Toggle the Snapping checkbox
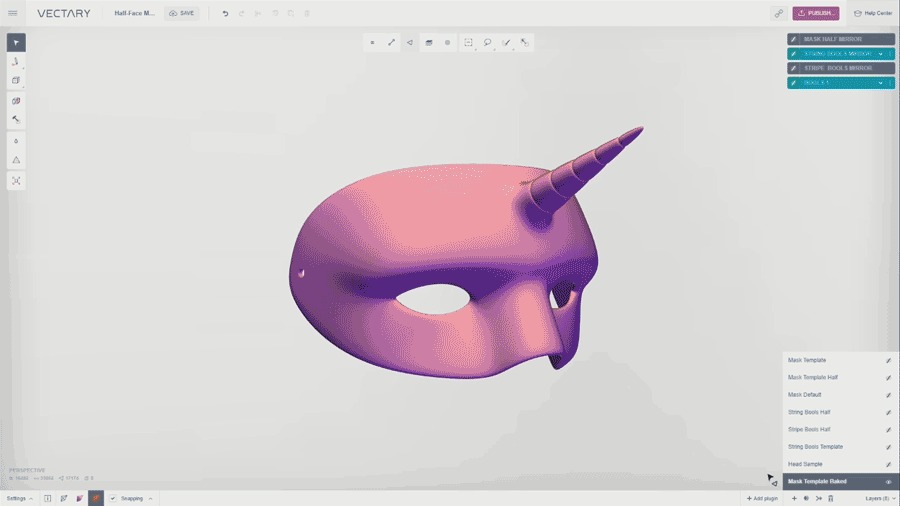900x506 pixels. pos(113,498)
